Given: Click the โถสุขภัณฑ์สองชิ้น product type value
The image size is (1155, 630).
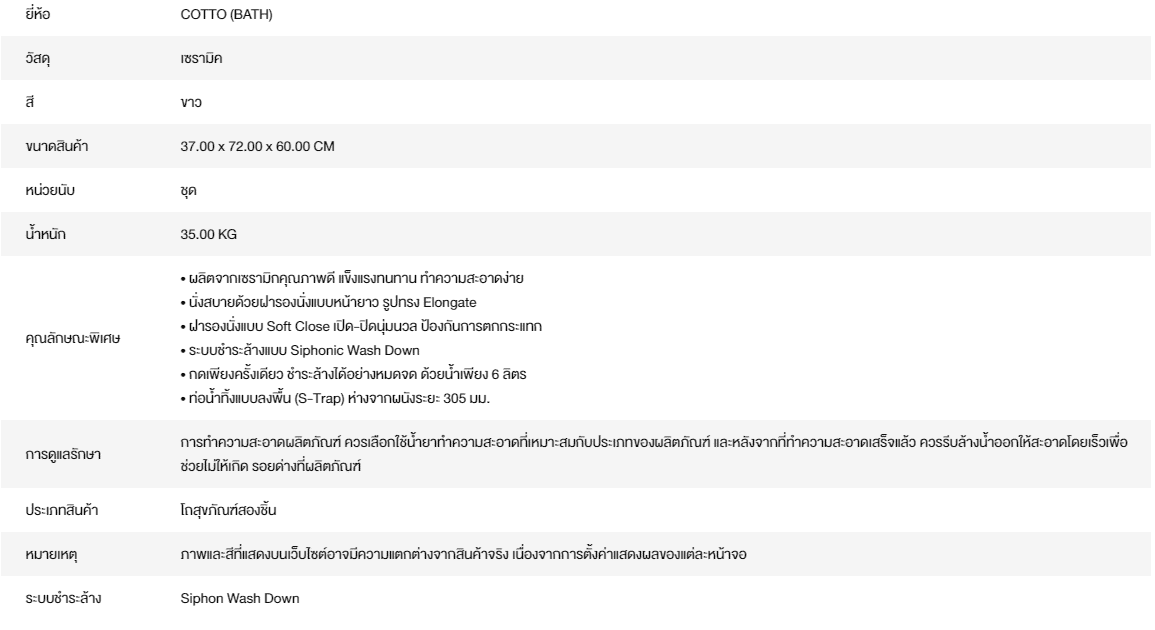Looking at the screenshot, I should click(x=223, y=510).
